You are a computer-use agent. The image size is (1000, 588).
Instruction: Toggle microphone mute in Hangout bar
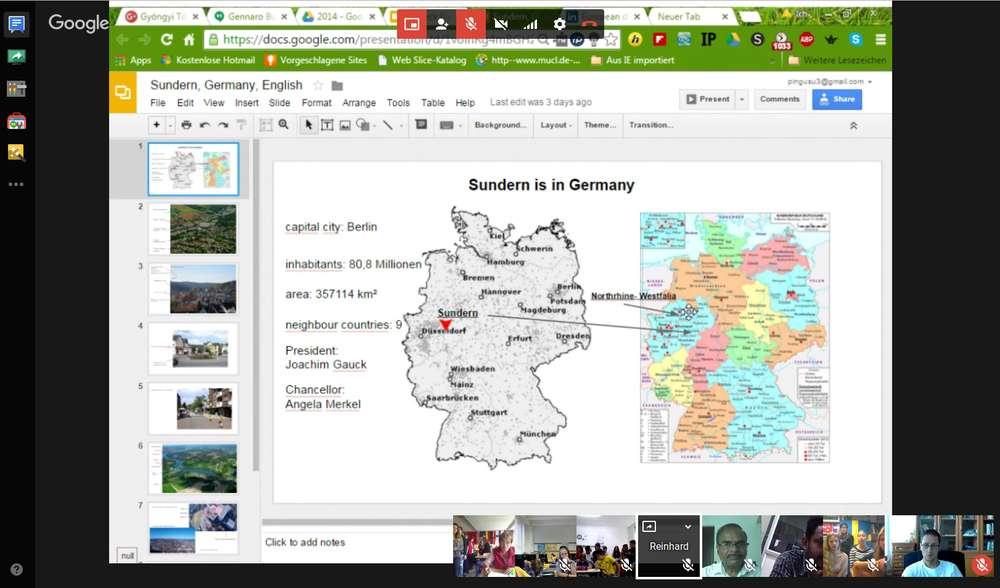coord(471,24)
